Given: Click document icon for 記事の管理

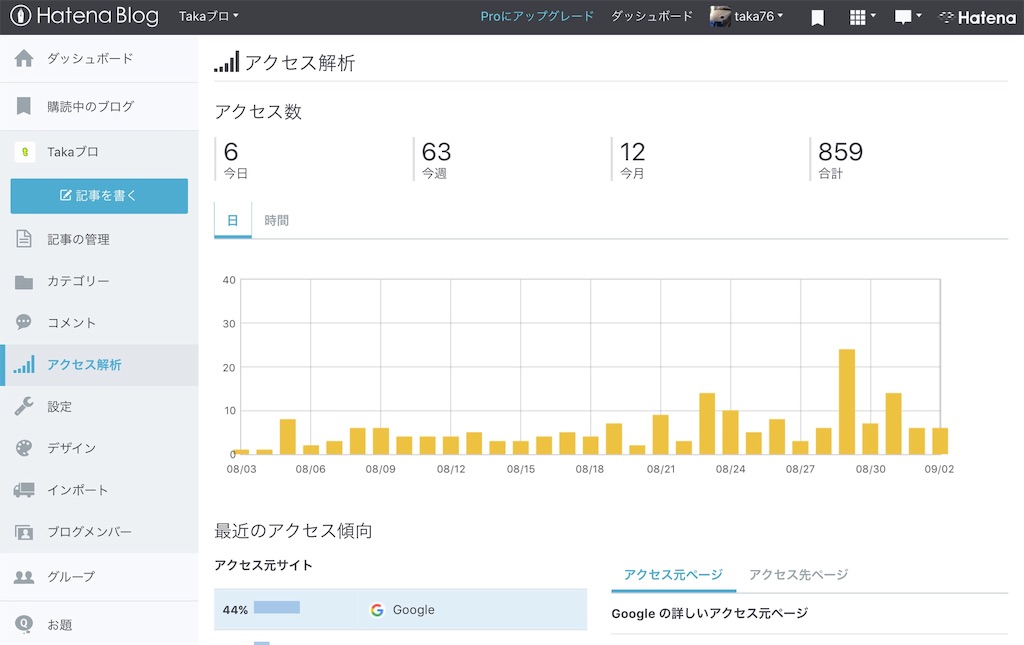Looking at the screenshot, I should tap(24, 239).
